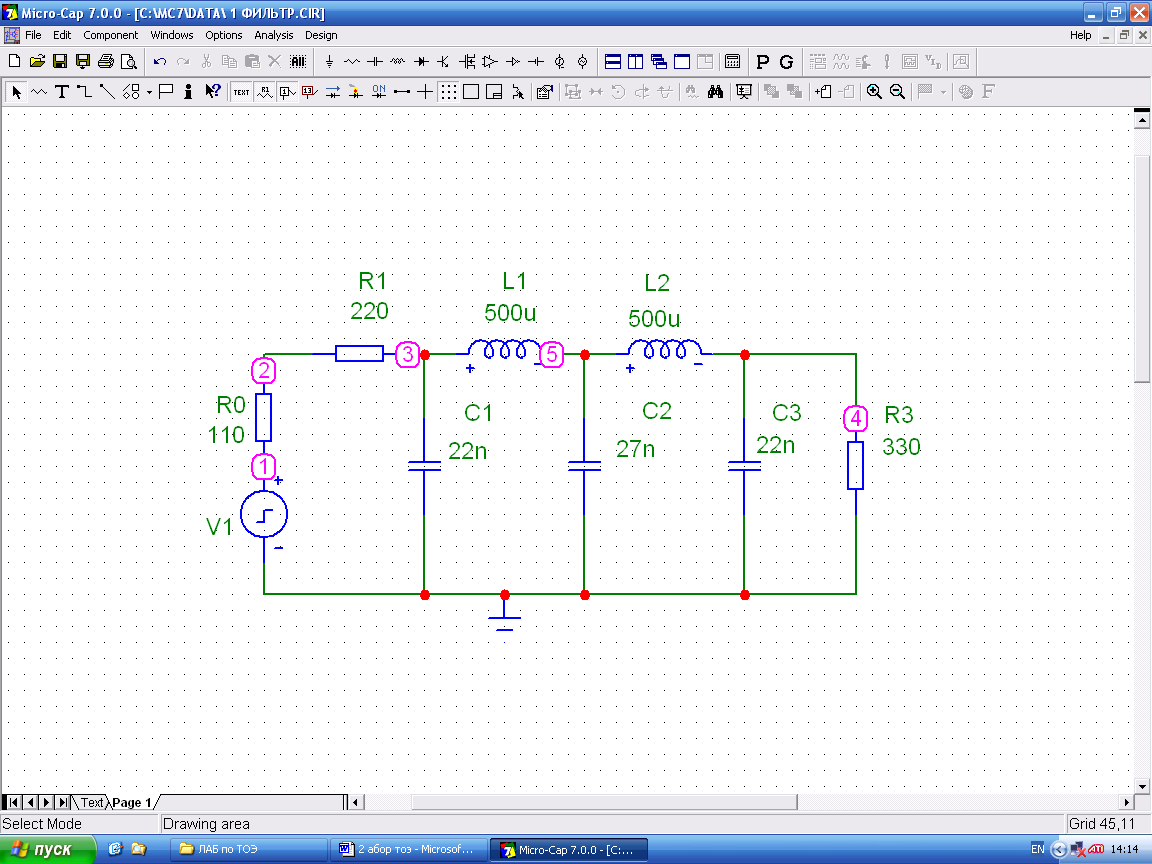Pick the resistor component icon in the toolbar

pos(352,62)
